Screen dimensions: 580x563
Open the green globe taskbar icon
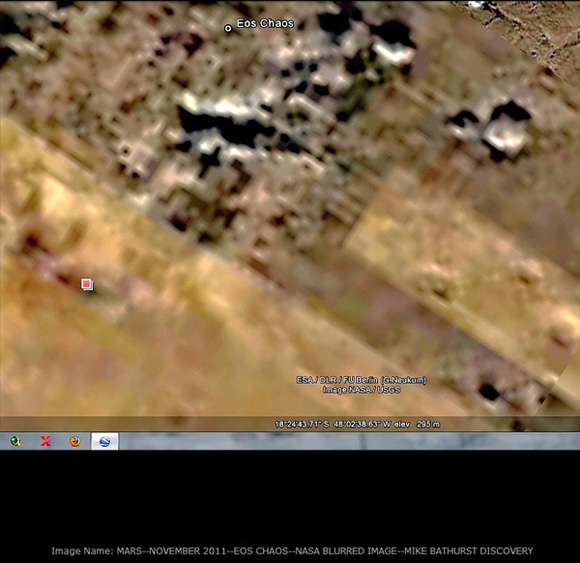pos(16,441)
